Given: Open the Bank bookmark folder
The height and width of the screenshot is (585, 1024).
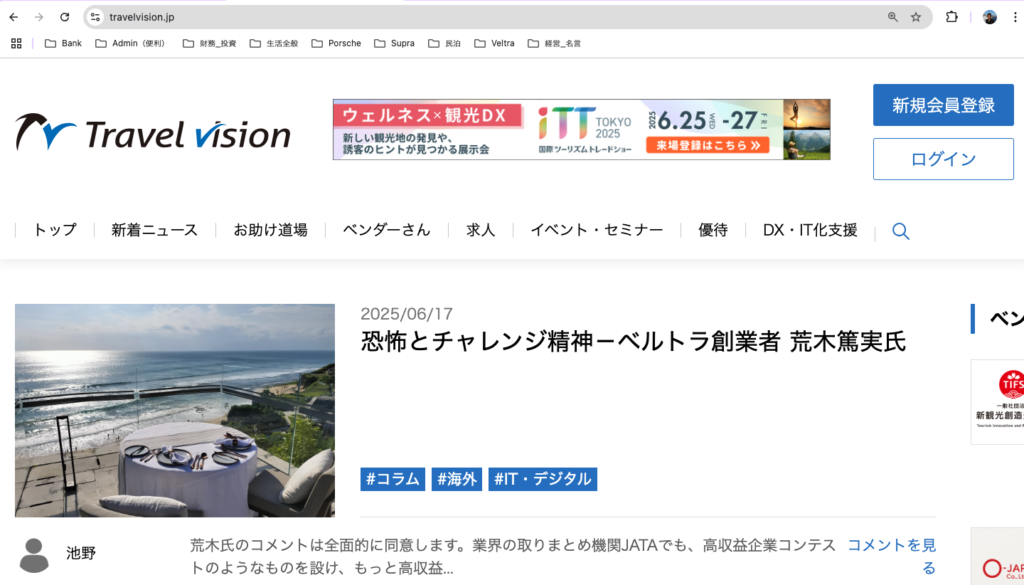Looking at the screenshot, I should (63, 43).
